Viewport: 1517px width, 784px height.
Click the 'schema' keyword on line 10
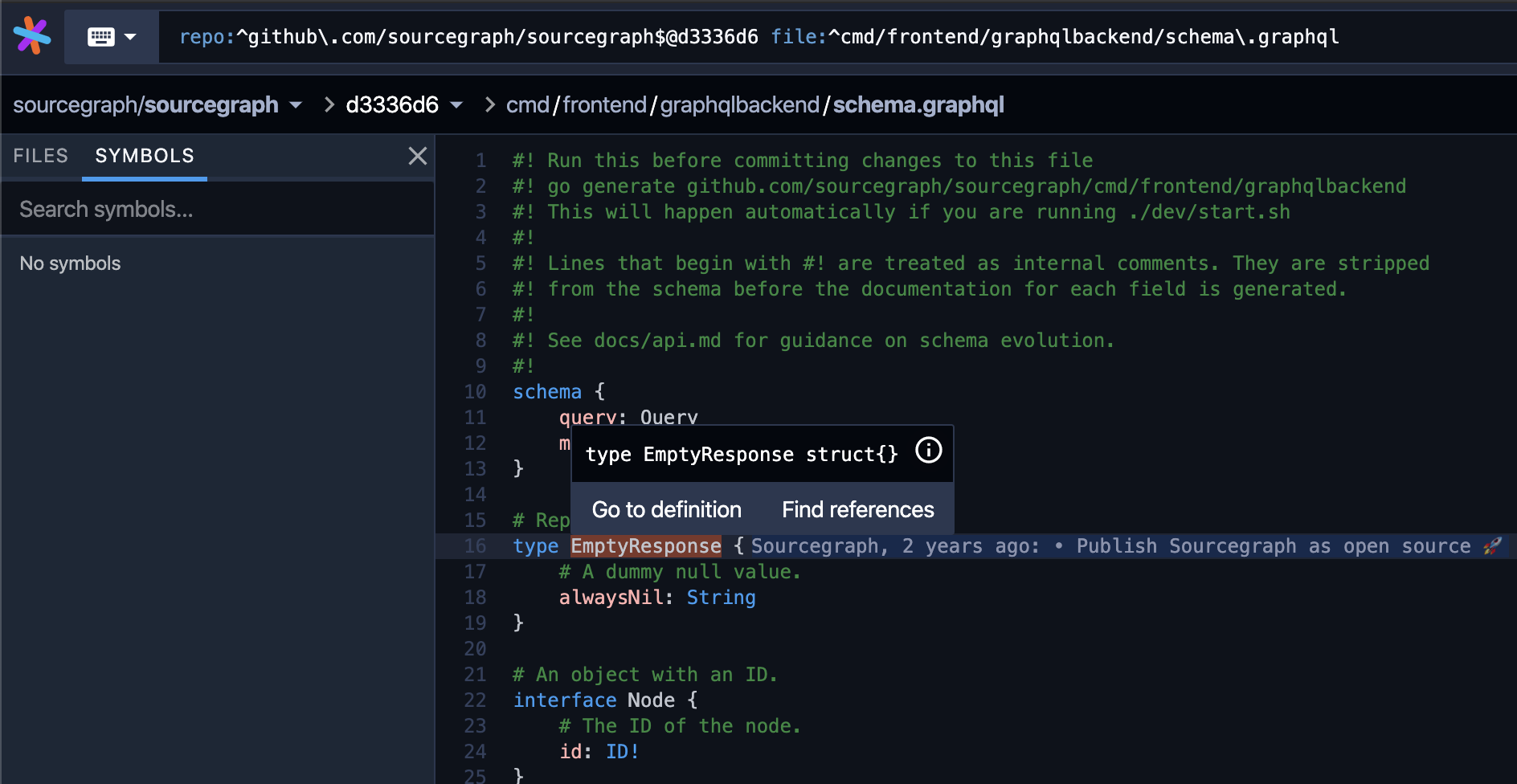pyautogui.click(x=547, y=392)
